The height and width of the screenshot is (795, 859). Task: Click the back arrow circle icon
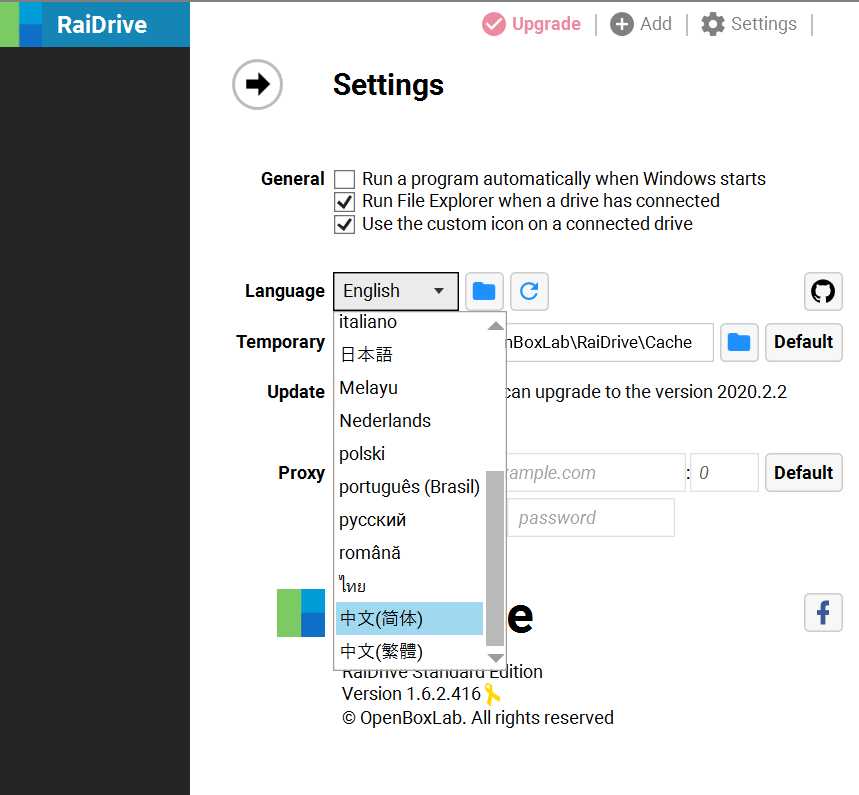(x=257, y=84)
